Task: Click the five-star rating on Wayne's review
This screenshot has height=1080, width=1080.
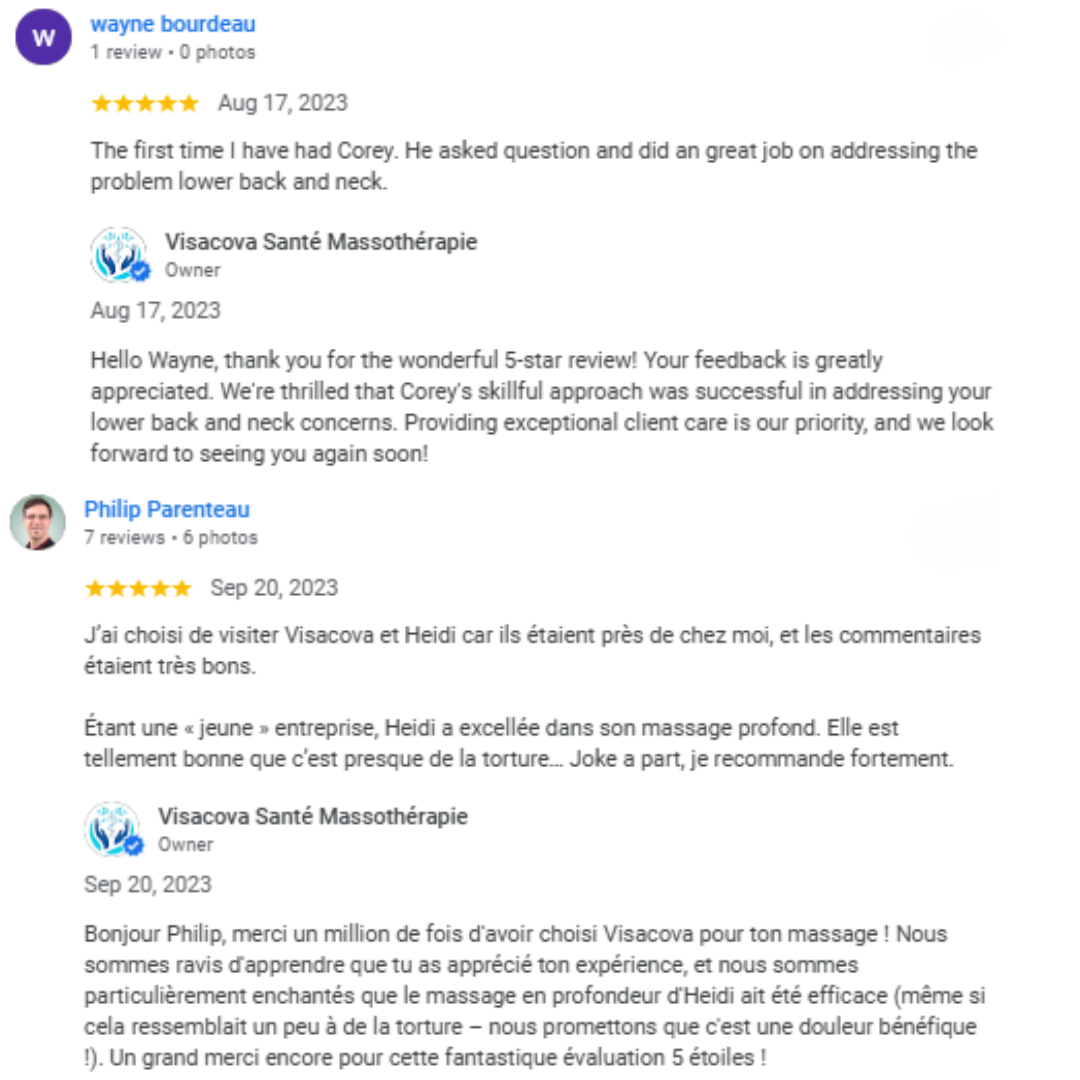Action: [x=145, y=103]
